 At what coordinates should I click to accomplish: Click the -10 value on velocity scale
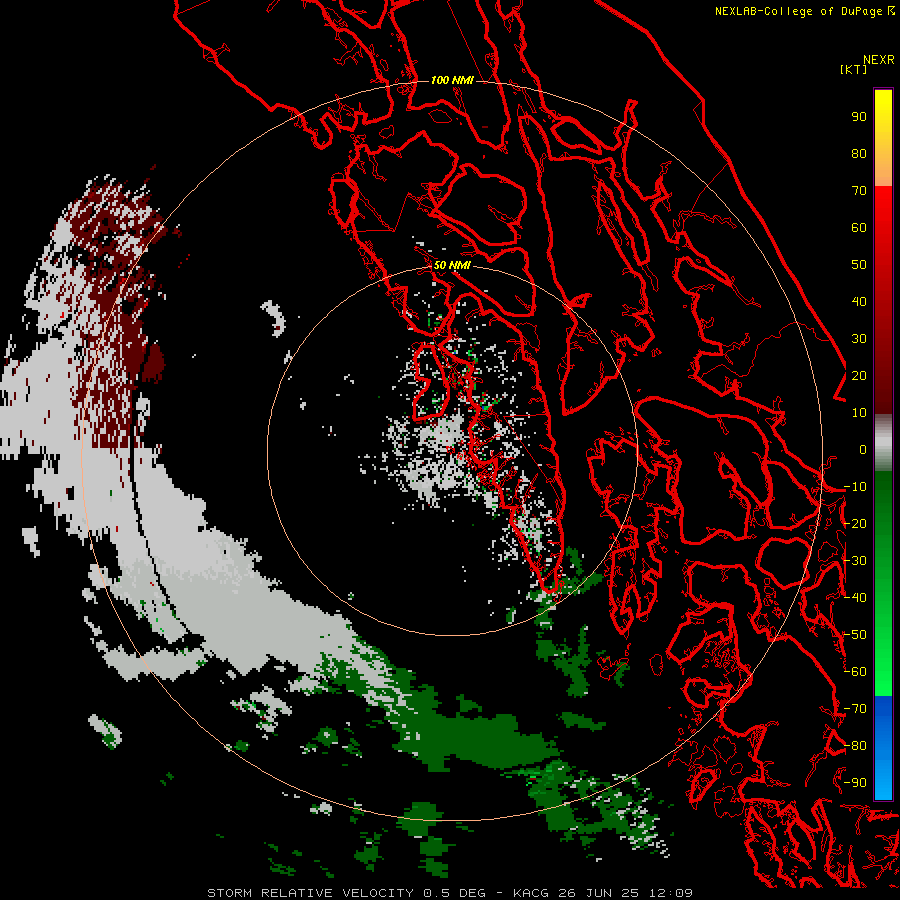(x=855, y=487)
